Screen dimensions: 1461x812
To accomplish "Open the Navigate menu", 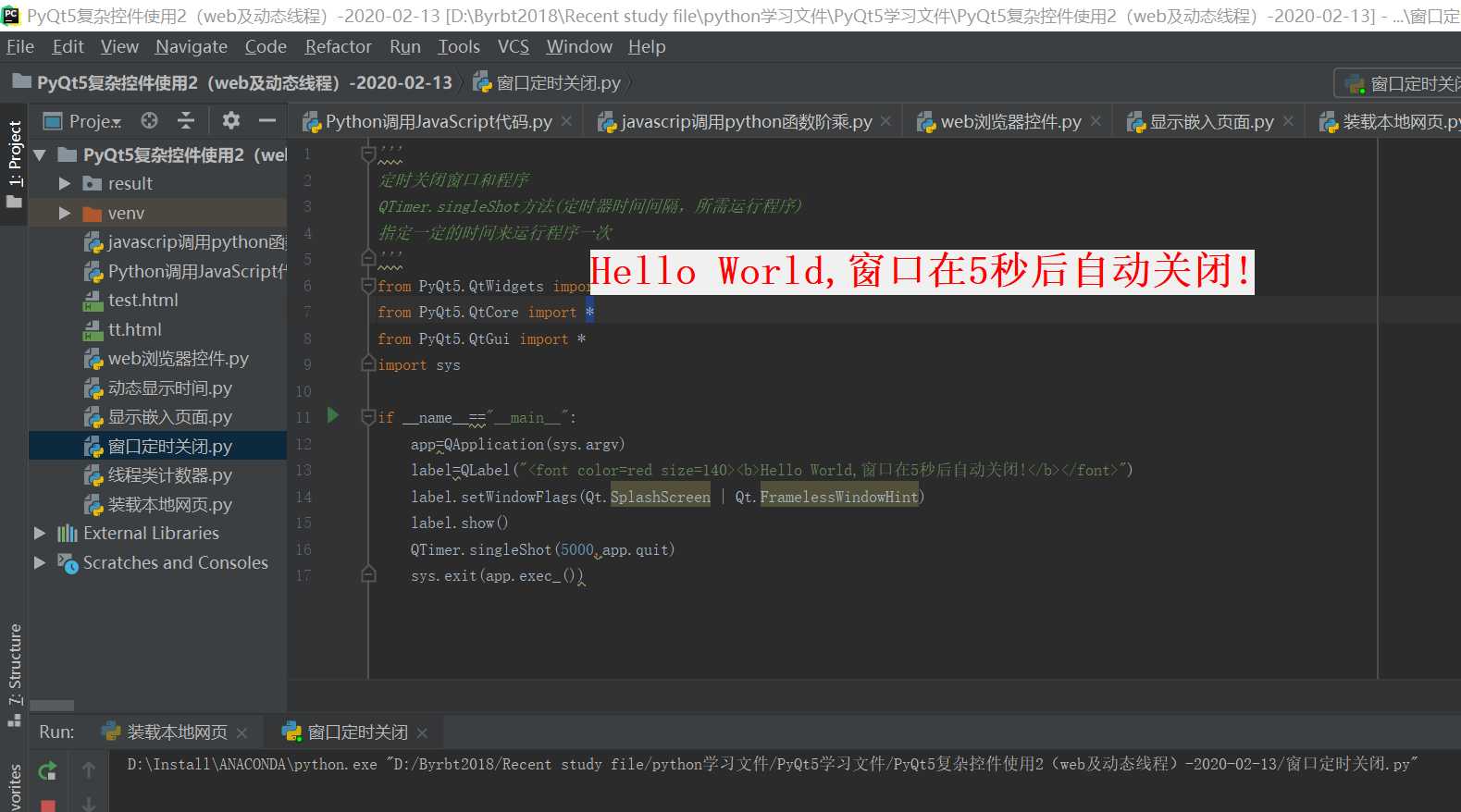I will [191, 46].
